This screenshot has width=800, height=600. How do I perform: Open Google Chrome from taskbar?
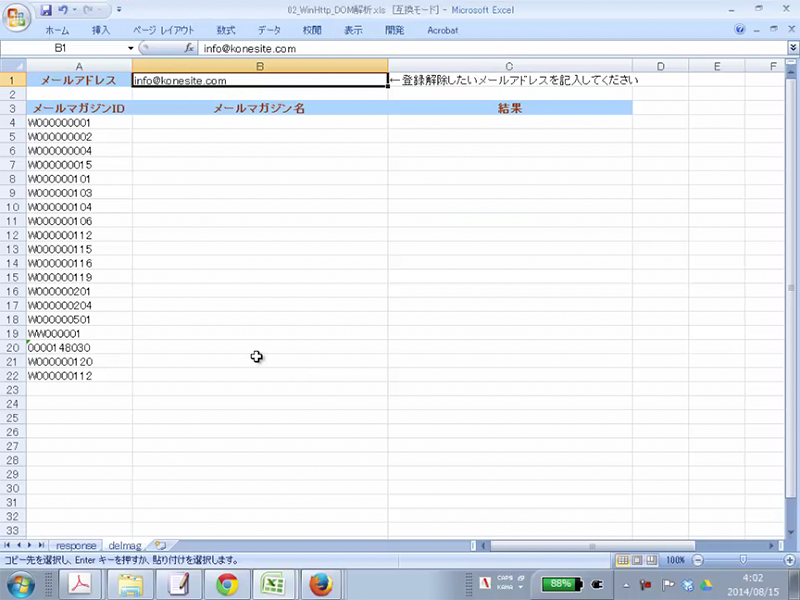pos(227,584)
